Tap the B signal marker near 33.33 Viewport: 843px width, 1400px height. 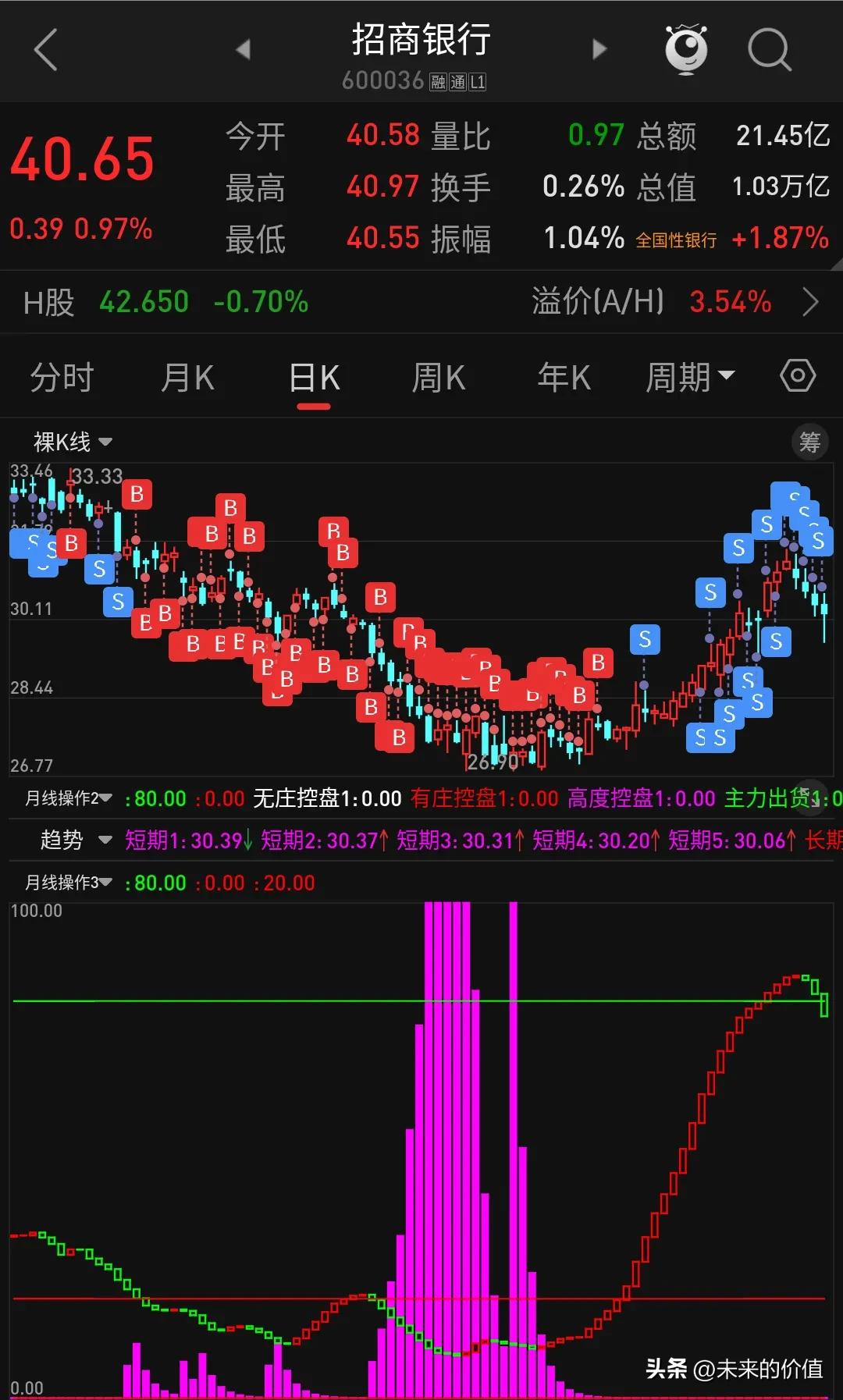(137, 494)
